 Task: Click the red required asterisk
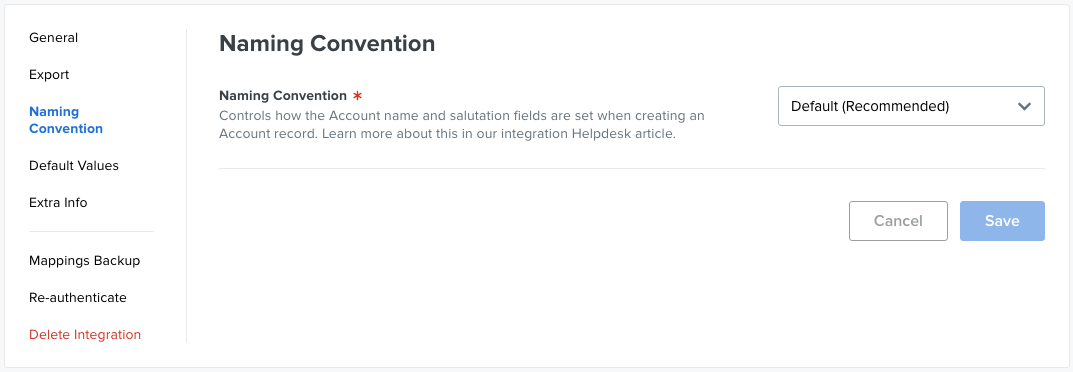coord(357,96)
